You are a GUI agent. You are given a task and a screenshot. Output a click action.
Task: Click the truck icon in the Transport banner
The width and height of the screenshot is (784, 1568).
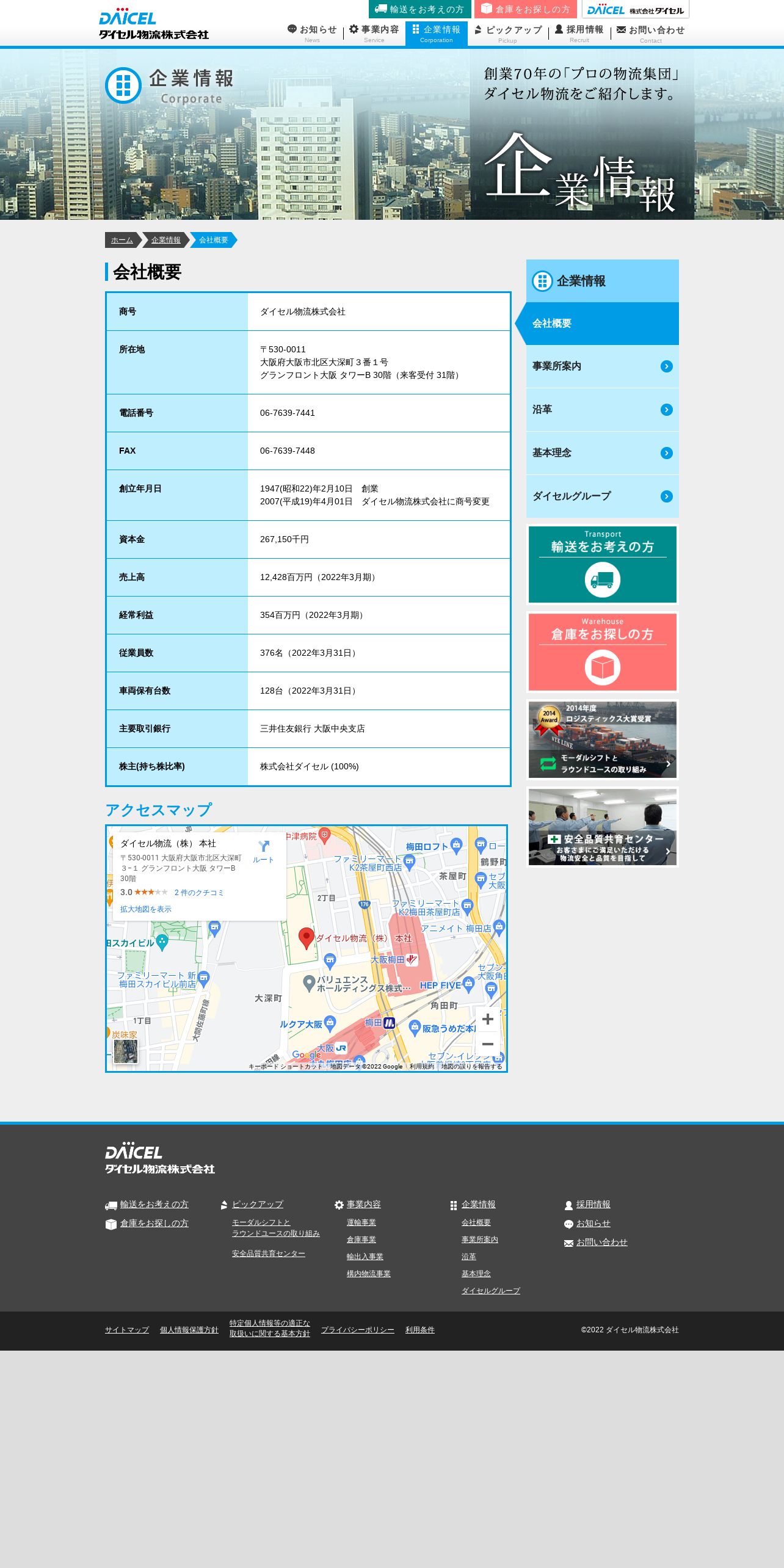click(603, 580)
